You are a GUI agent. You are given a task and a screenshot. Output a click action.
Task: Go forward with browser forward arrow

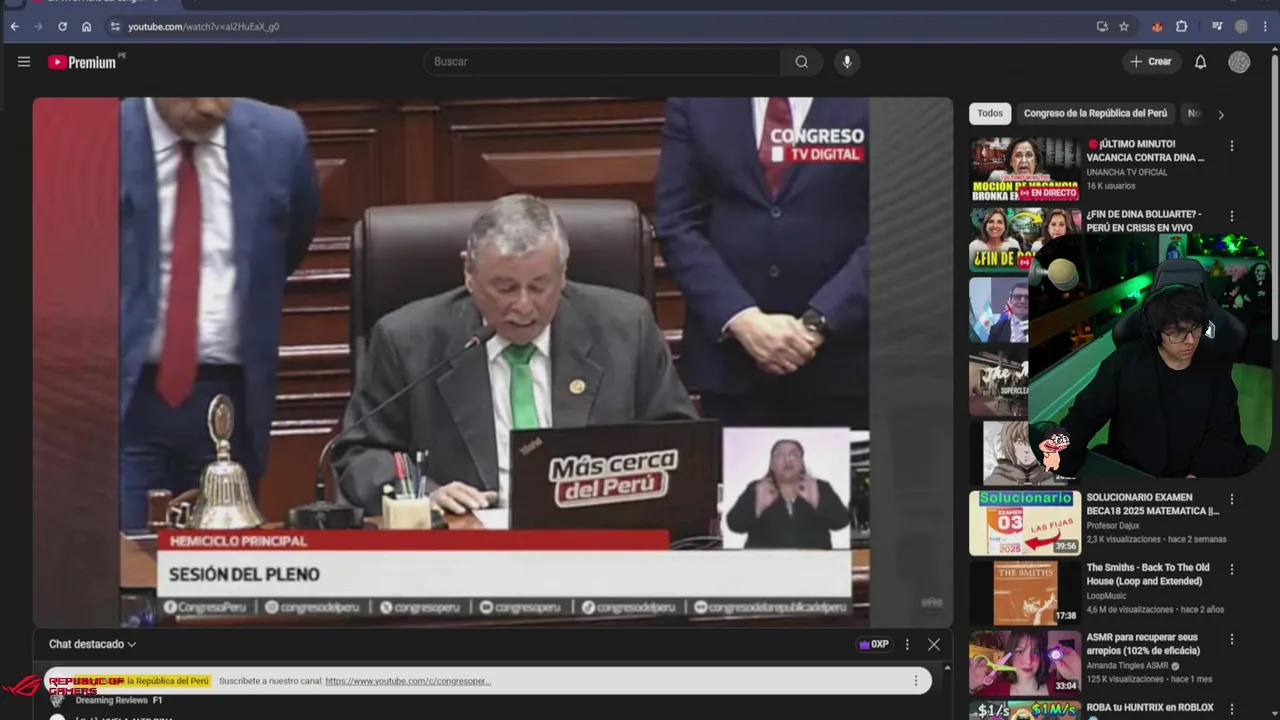coord(38,27)
